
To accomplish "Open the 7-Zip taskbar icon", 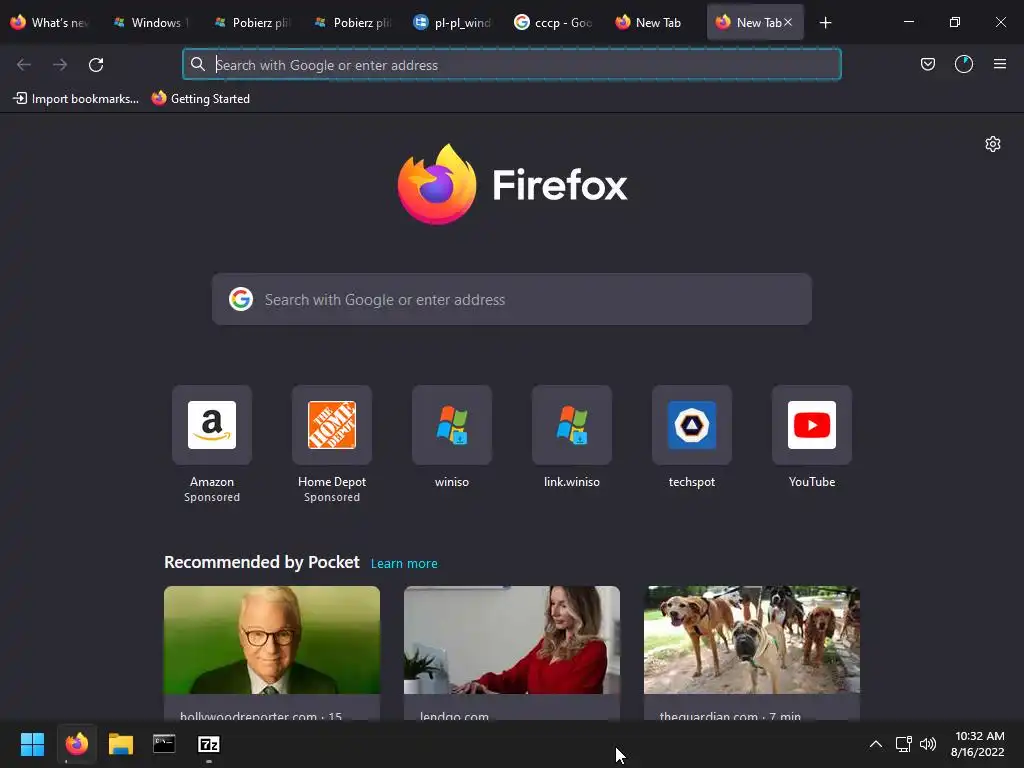I will (208, 744).
